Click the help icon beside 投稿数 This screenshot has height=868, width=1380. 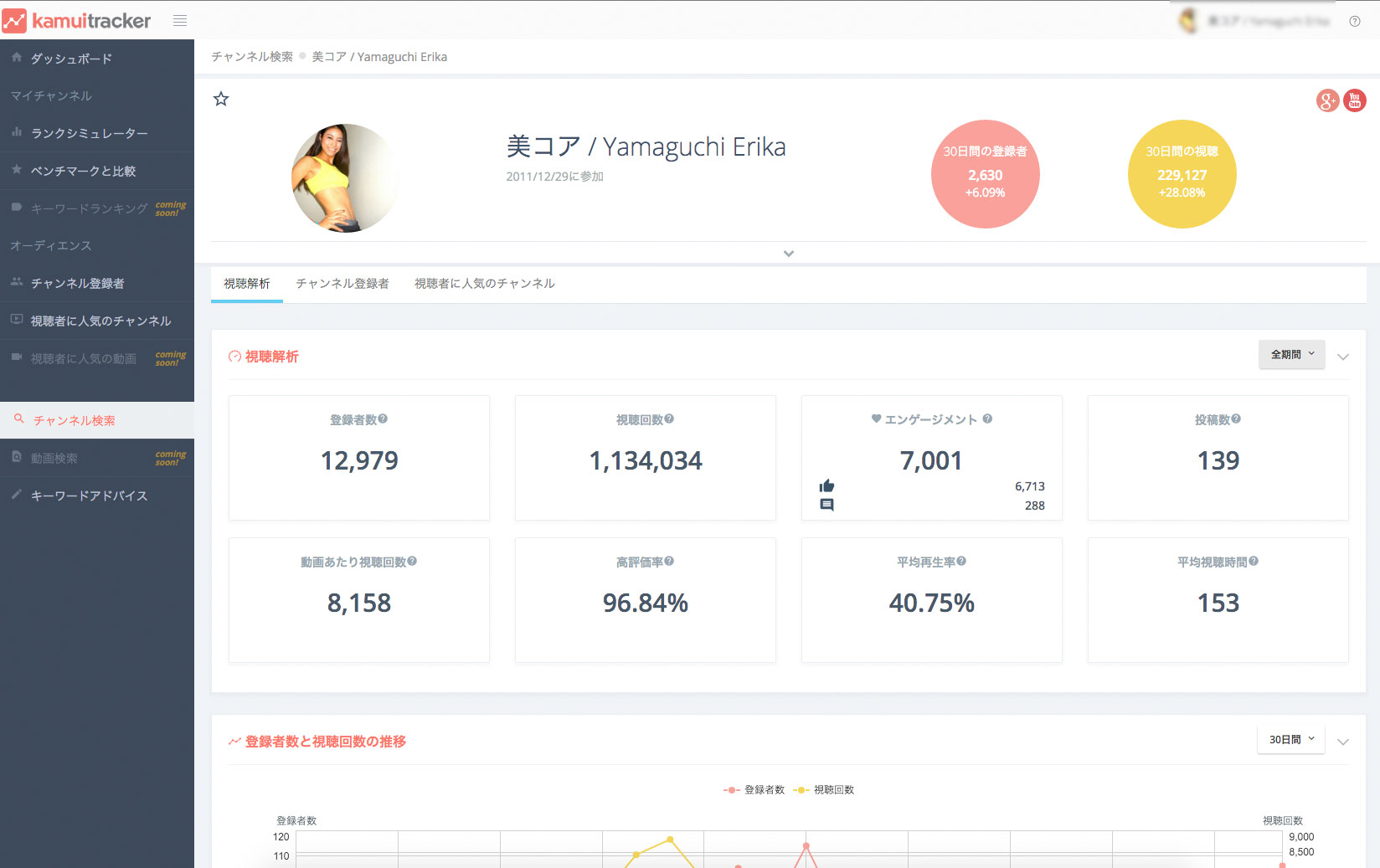click(x=1236, y=419)
